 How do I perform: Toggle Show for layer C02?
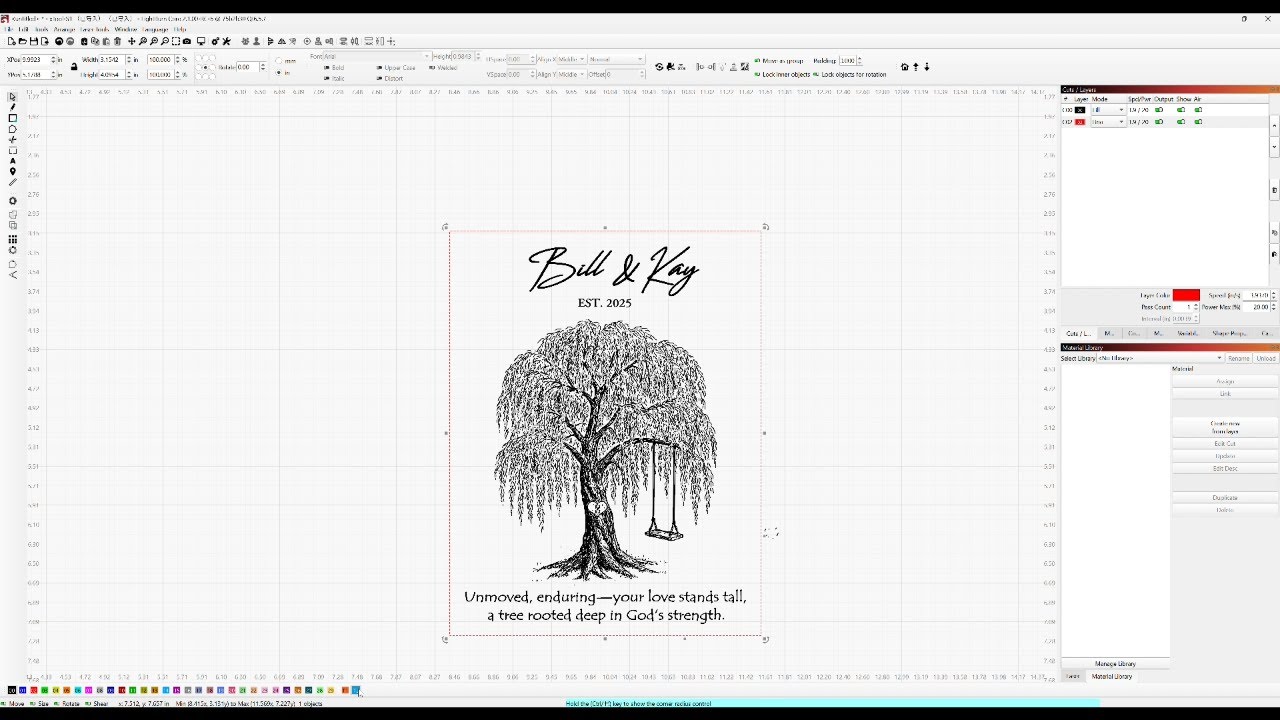click(x=1181, y=122)
